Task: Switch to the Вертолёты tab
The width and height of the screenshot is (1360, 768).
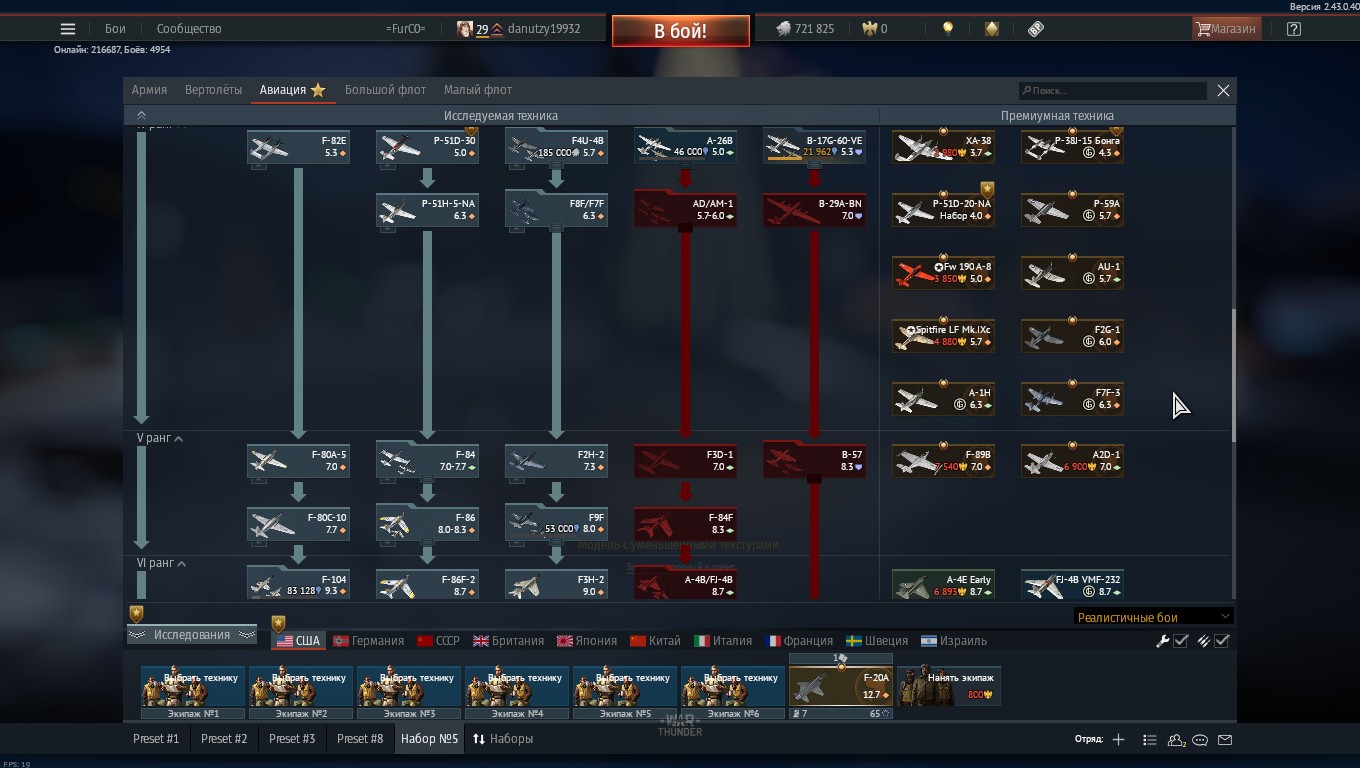Action: click(x=213, y=90)
